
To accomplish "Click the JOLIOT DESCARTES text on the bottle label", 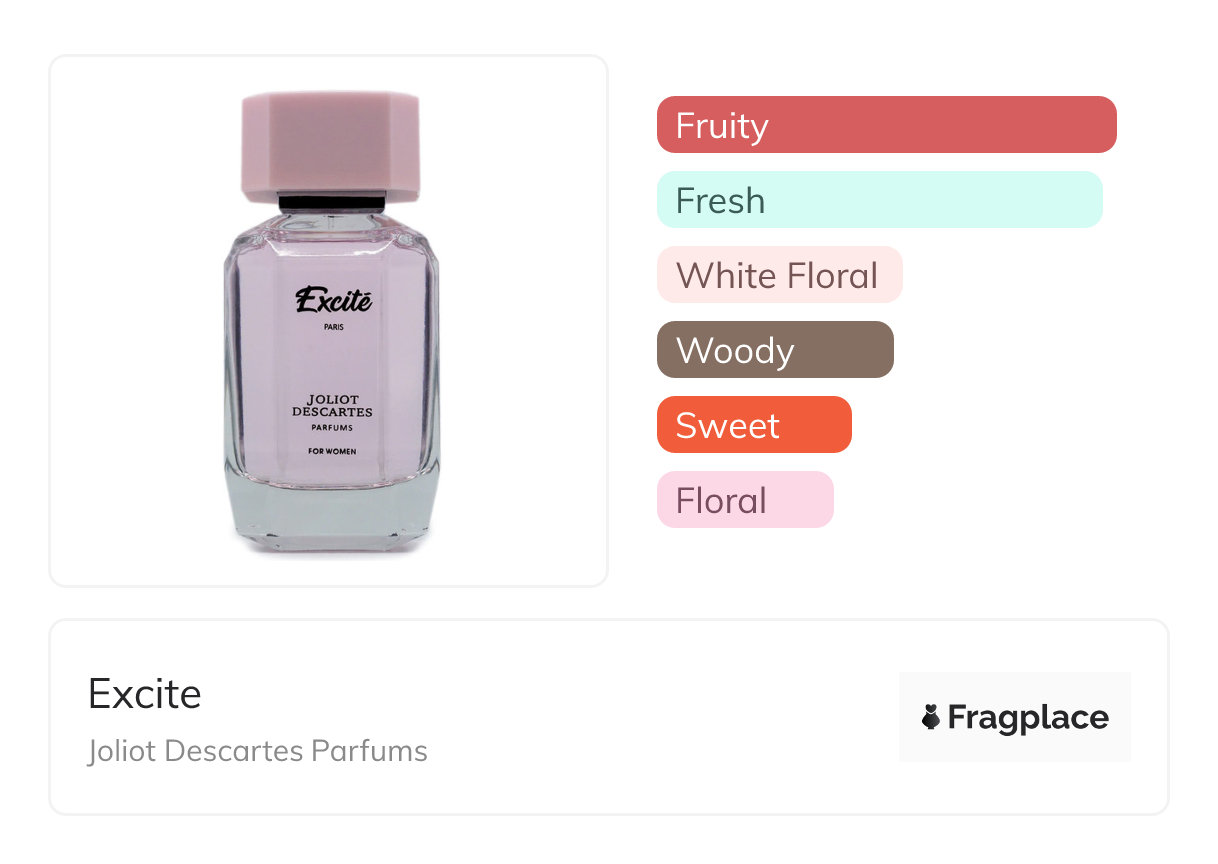I will click(332, 407).
